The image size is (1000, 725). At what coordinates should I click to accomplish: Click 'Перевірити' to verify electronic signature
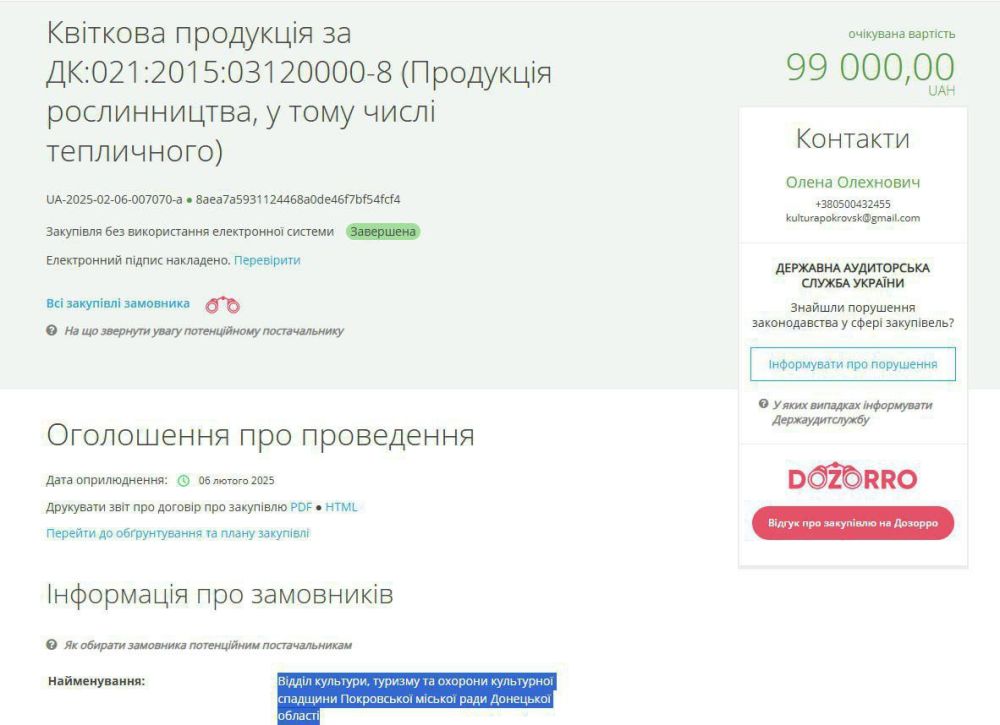click(267, 260)
